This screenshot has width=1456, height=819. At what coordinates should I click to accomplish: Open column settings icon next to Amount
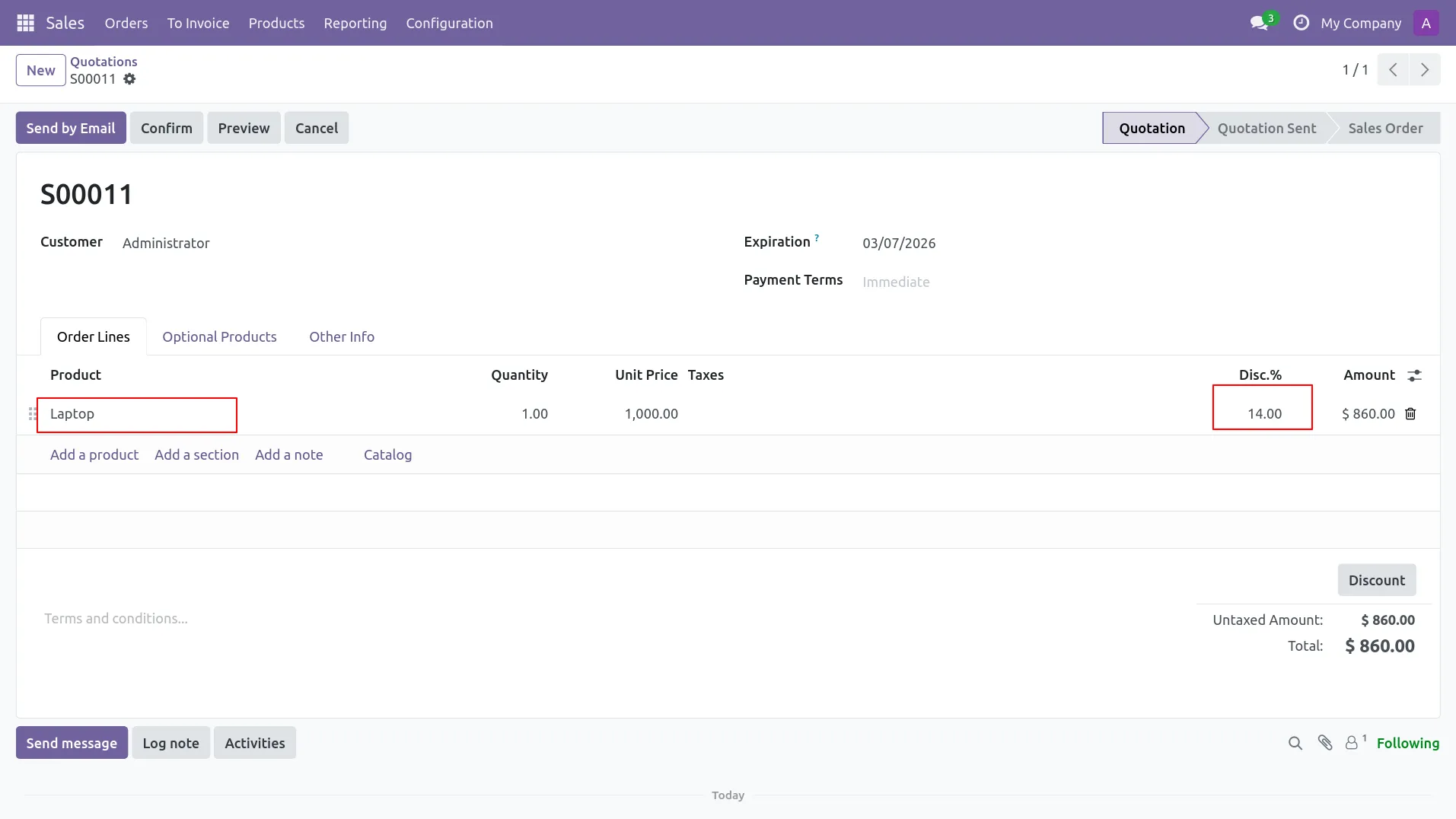coord(1414,375)
